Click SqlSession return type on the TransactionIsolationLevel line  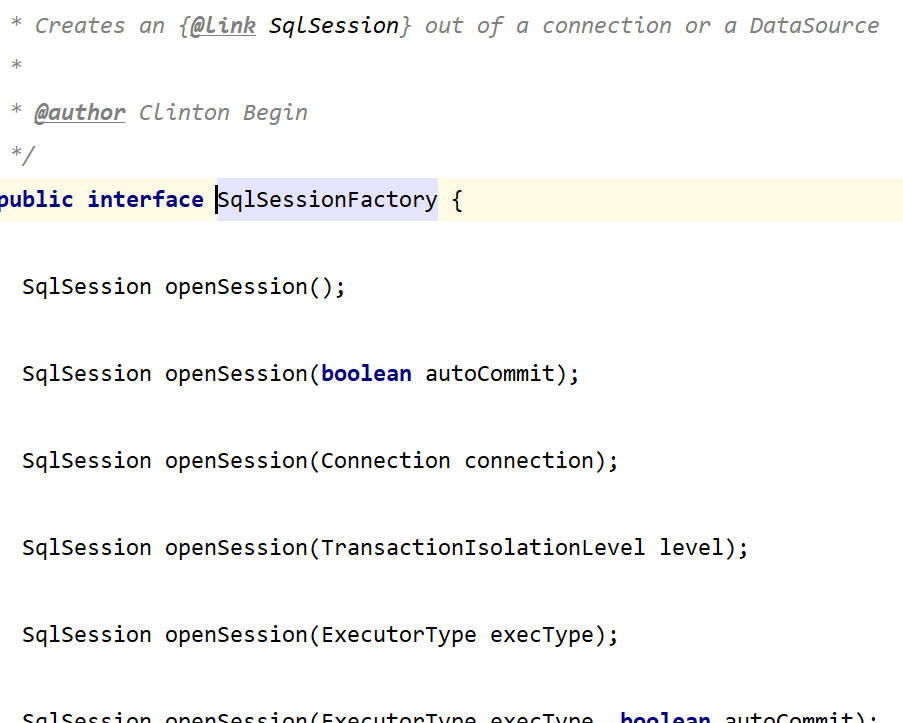click(87, 548)
